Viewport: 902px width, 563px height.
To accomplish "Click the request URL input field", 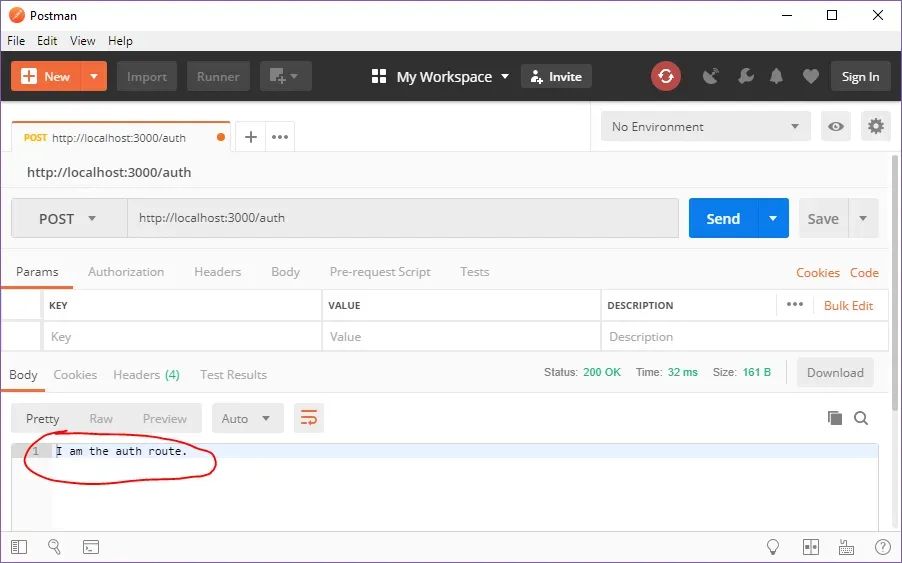I will (x=402, y=218).
